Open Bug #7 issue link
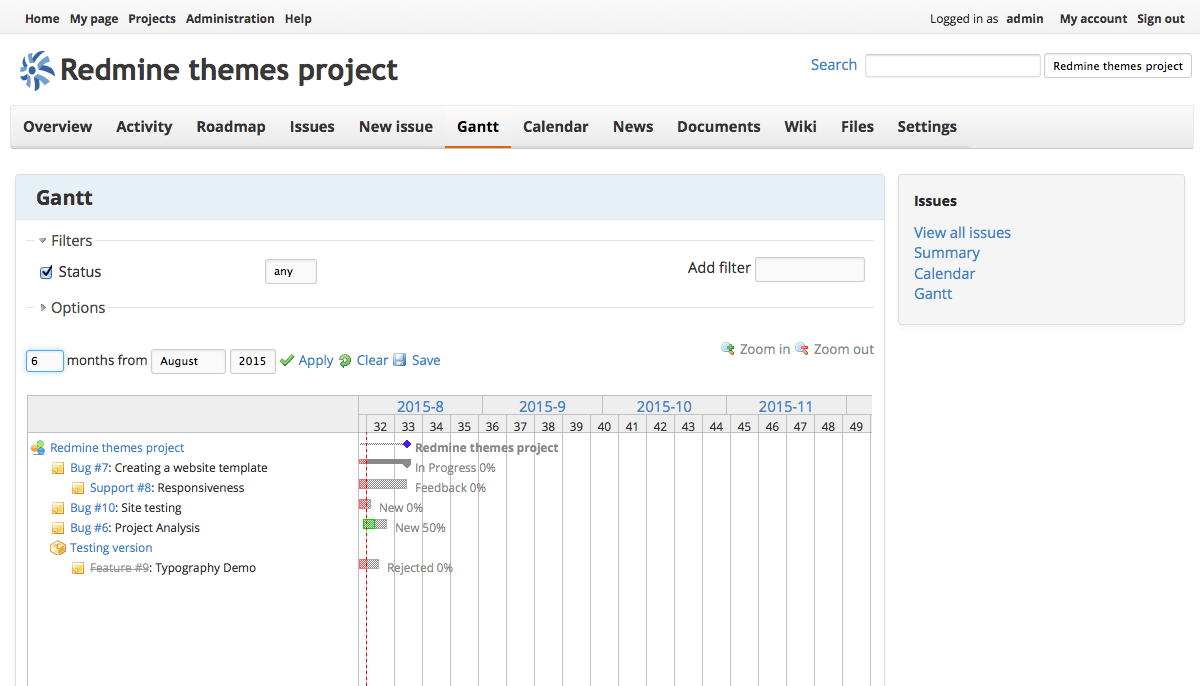The image size is (1200, 686). (x=89, y=468)
